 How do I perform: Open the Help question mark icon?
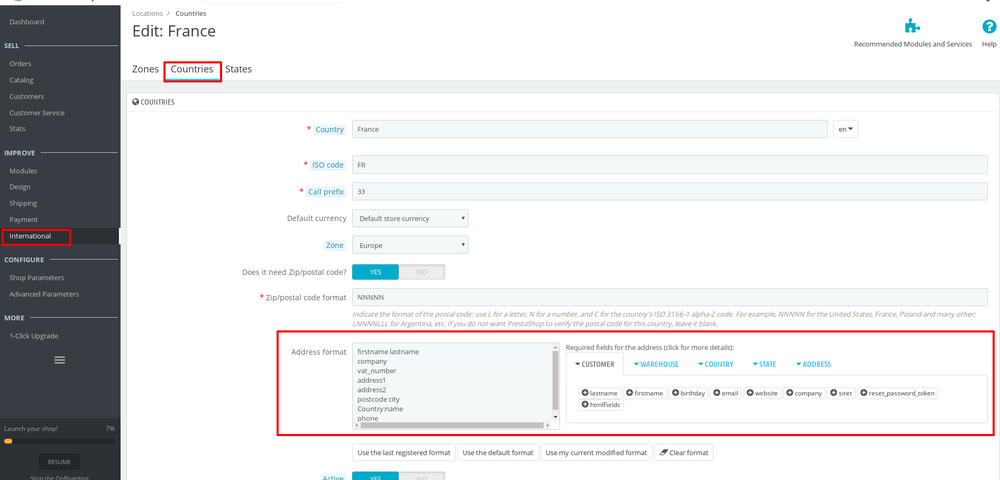(989, 27)
